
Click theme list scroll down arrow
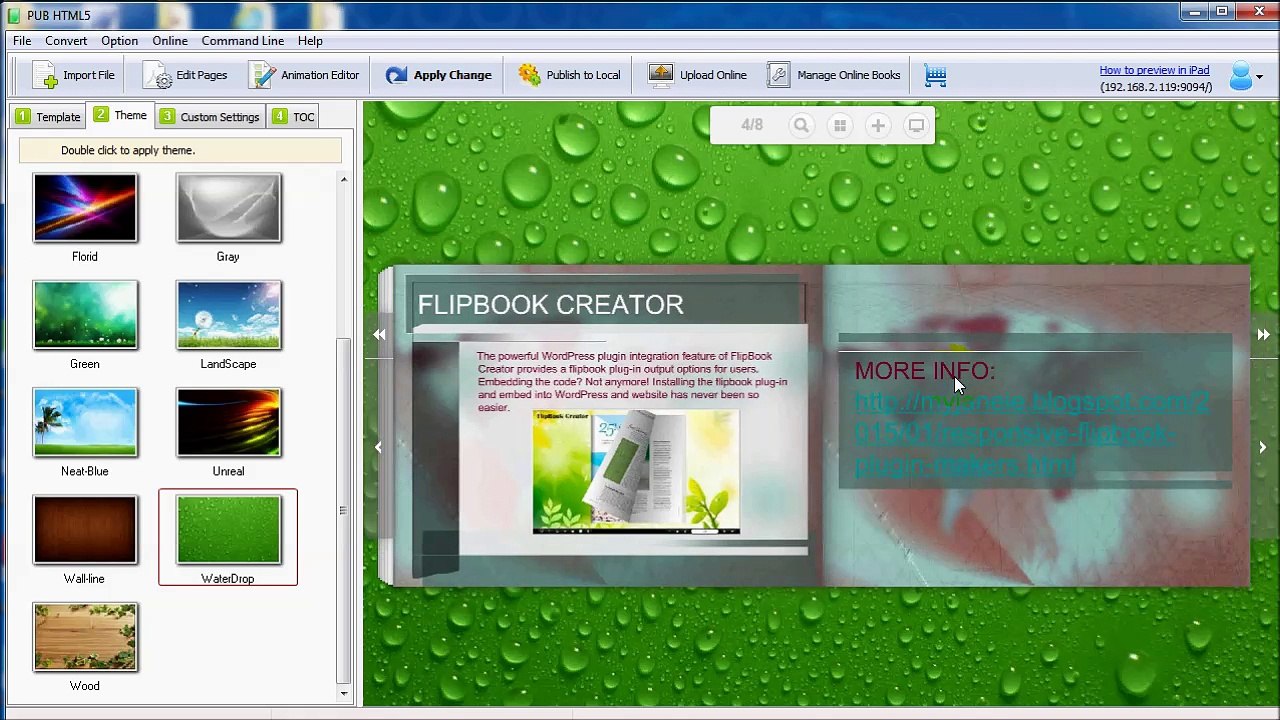344,692
